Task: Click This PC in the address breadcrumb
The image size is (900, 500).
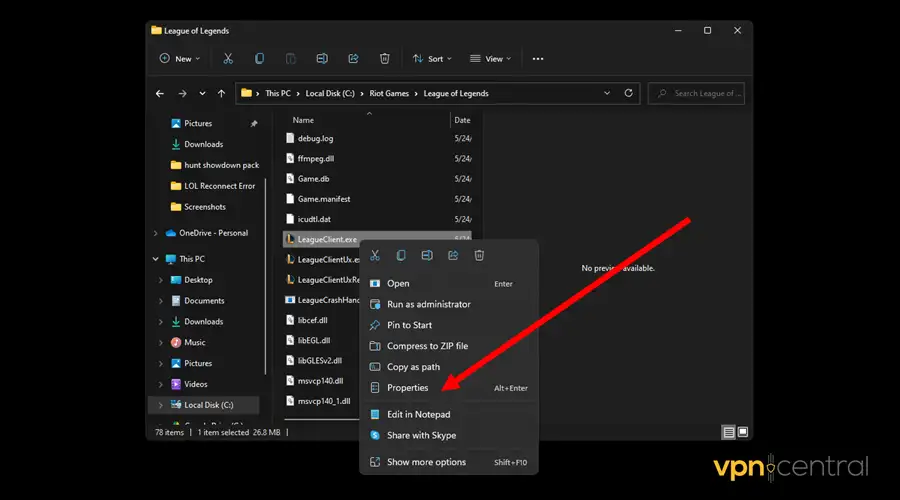Action: 278,94
